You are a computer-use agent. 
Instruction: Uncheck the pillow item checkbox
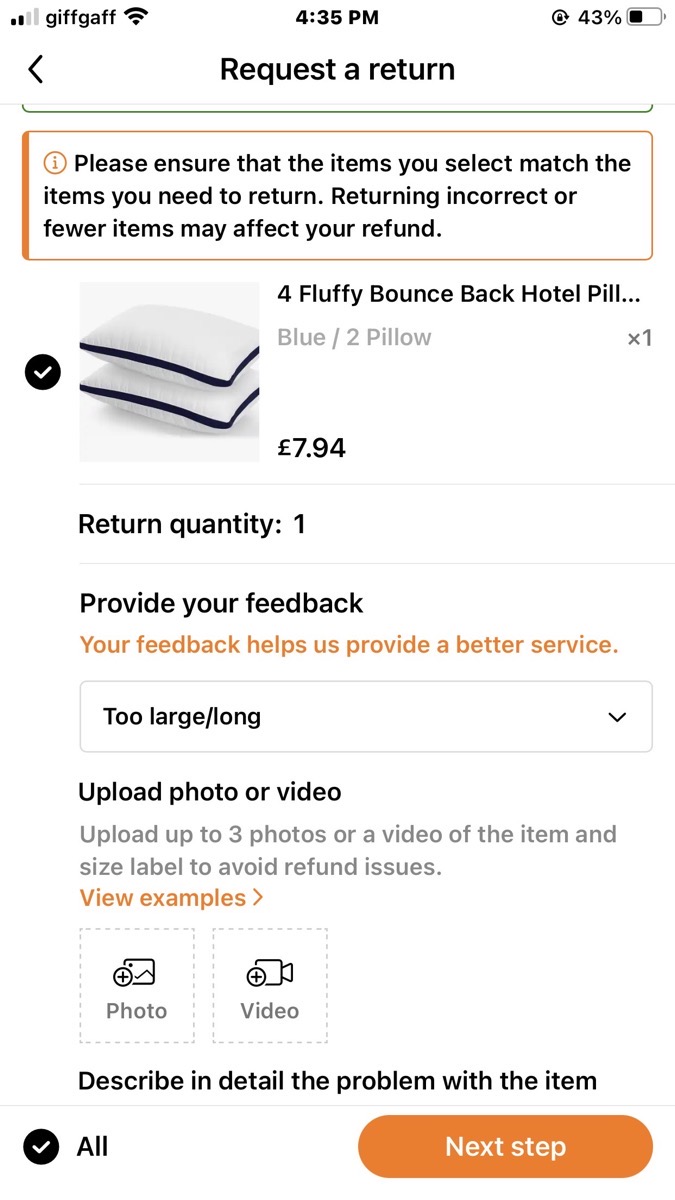coord(42,373)
